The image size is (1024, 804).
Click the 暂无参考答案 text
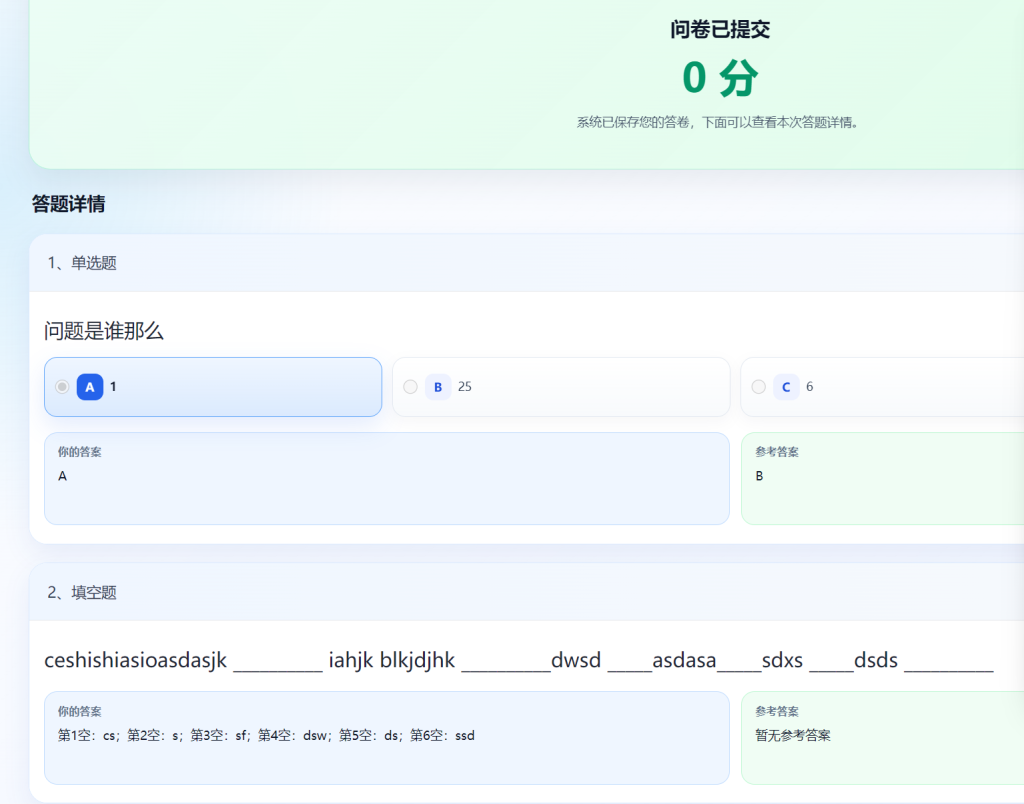[793, 735]
